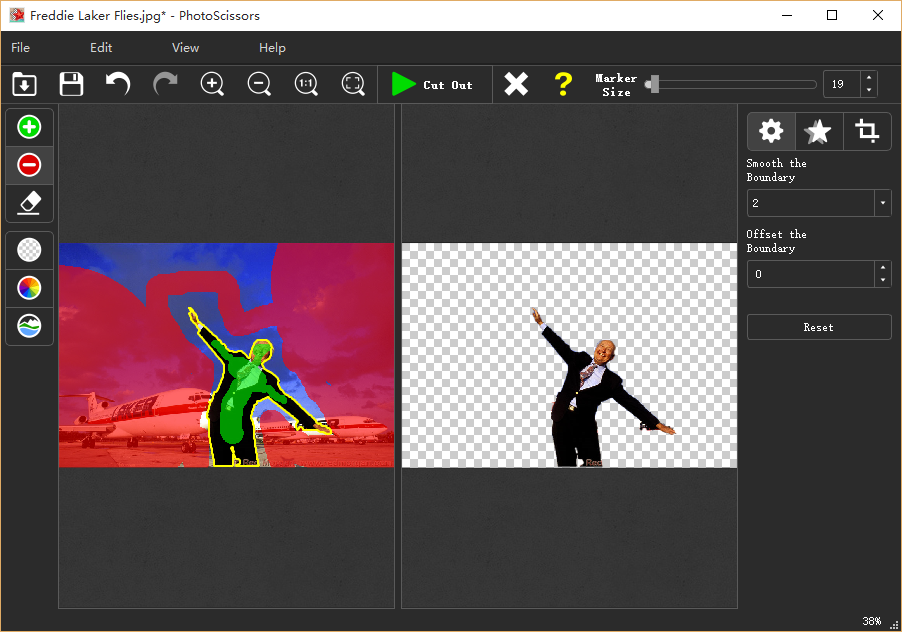This screenshot has width=902, height=632.
Task: Expand the Smooth the Boundary dropdown
Action: 882,203
